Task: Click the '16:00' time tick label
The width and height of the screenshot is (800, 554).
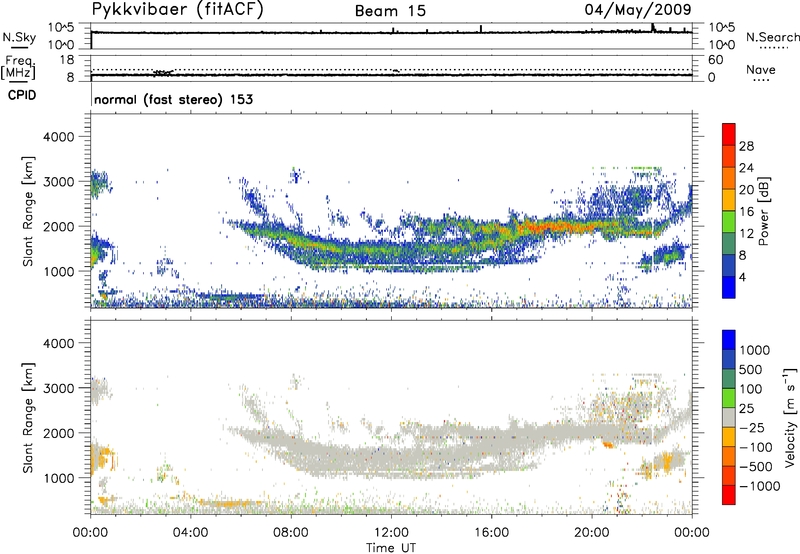Action: [491, 533]
